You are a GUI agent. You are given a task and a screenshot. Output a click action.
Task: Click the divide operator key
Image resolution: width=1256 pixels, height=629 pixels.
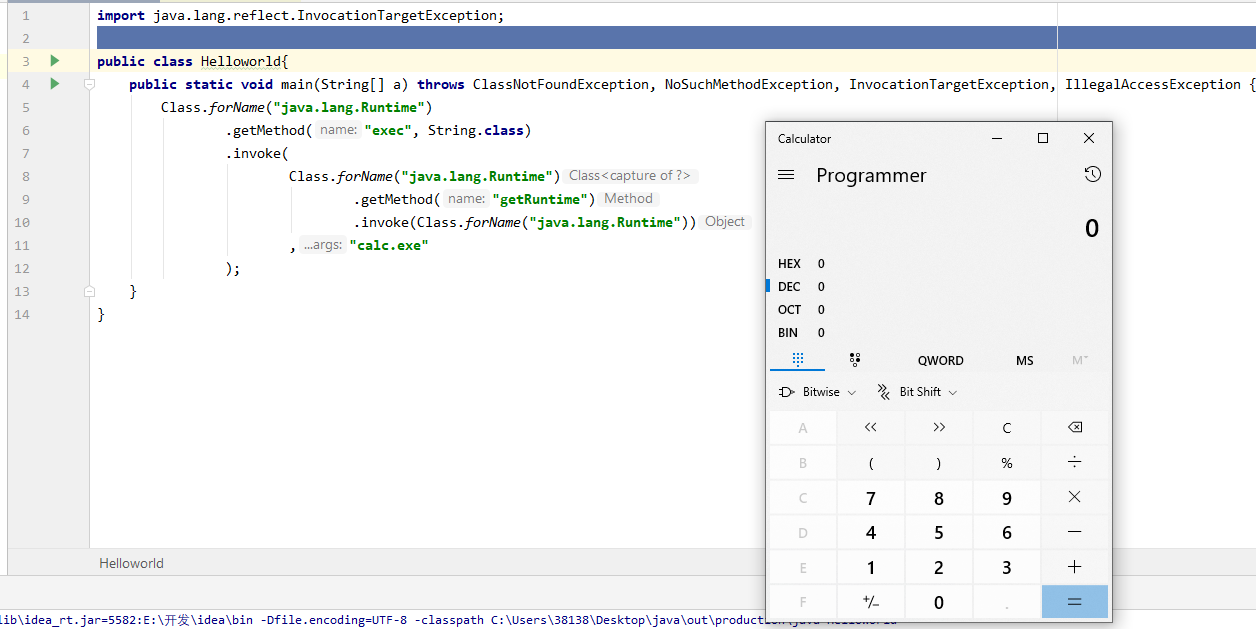click(1074, 463)
